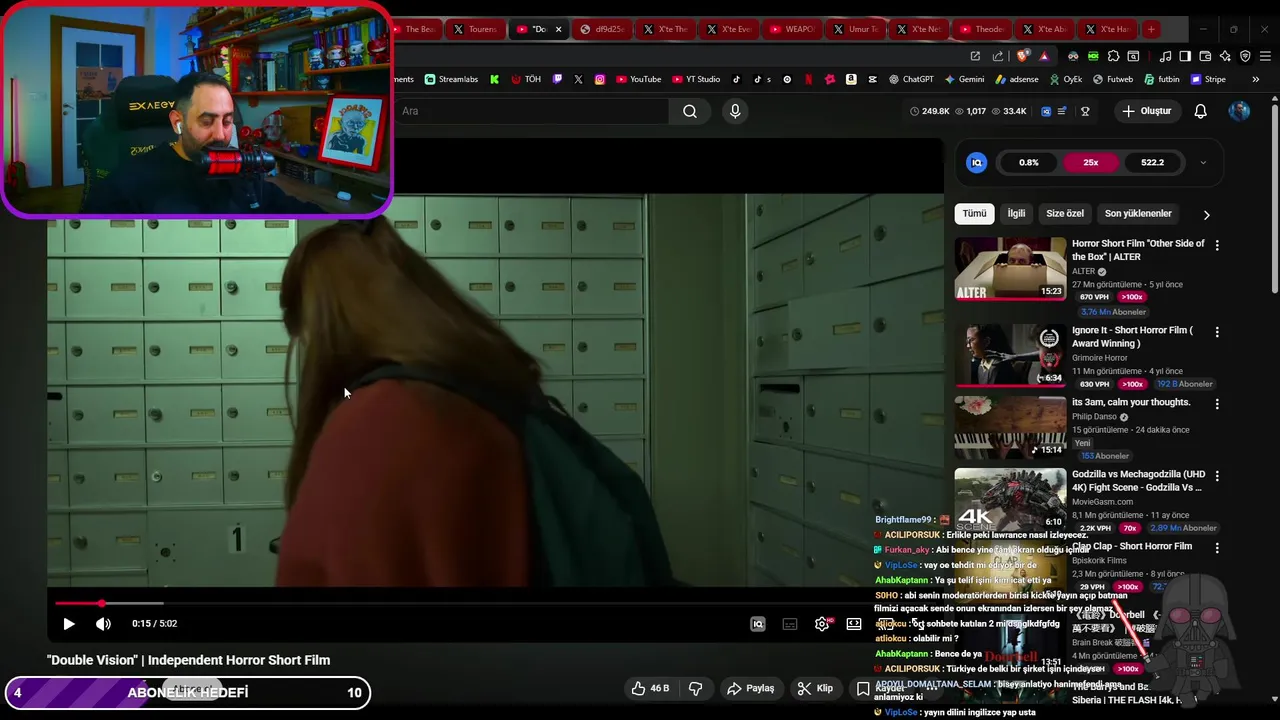The height and width of the screenshot is (720, 1280).
Task: Open the YouTube account avatar
Action: (1239, 111)
